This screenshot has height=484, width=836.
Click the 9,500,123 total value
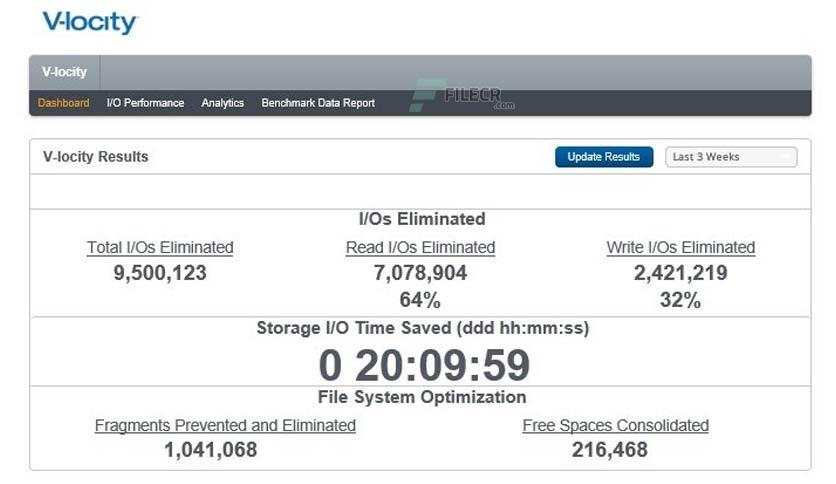pos(160,273)
